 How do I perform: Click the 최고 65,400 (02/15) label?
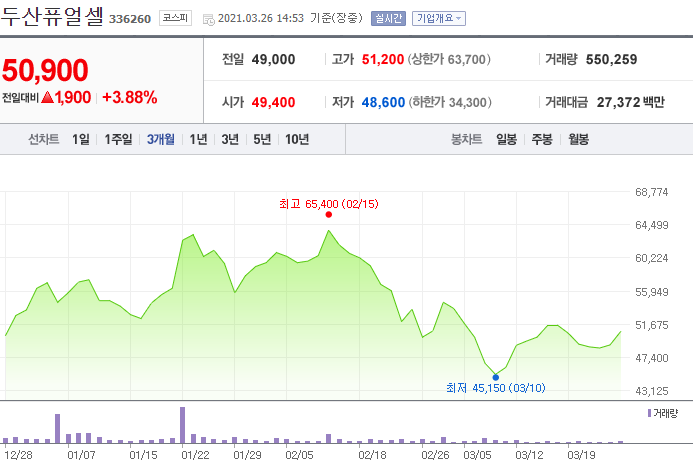(329, 204)
